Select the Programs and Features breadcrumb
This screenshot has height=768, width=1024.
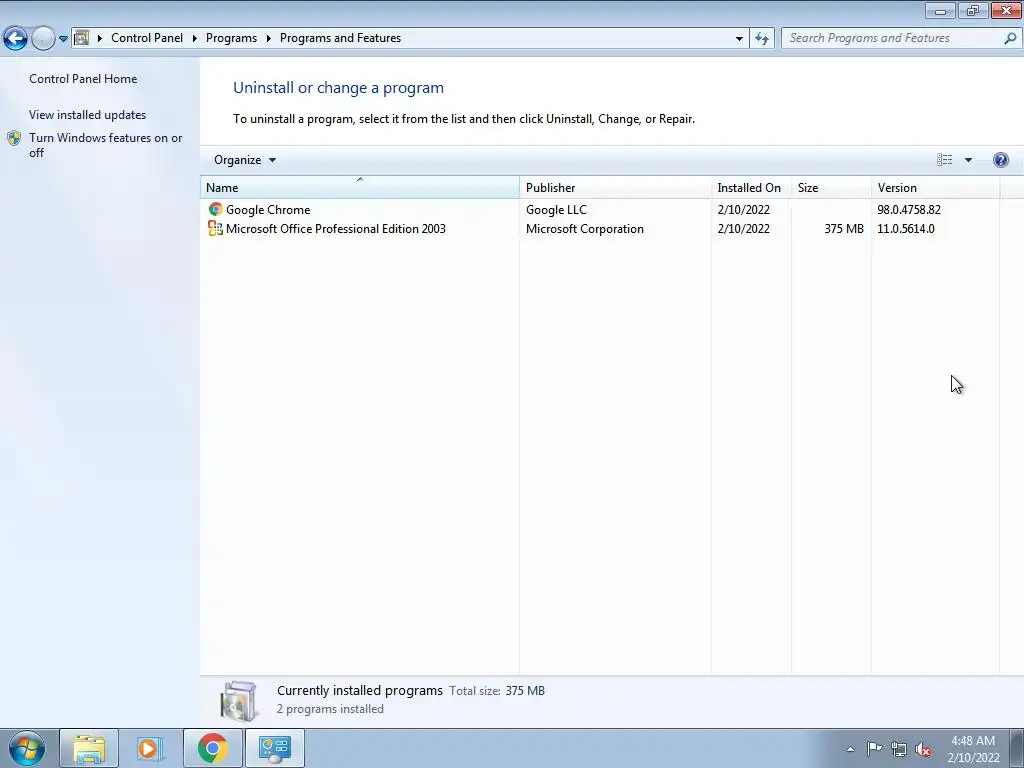(340, 38)
